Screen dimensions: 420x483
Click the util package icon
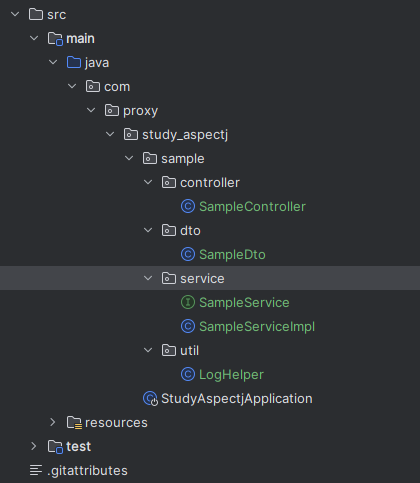pyautogui.click(x=169, y=350)
